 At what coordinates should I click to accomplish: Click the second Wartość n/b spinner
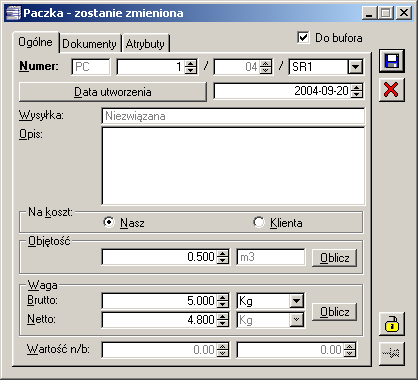click(350, 350)
